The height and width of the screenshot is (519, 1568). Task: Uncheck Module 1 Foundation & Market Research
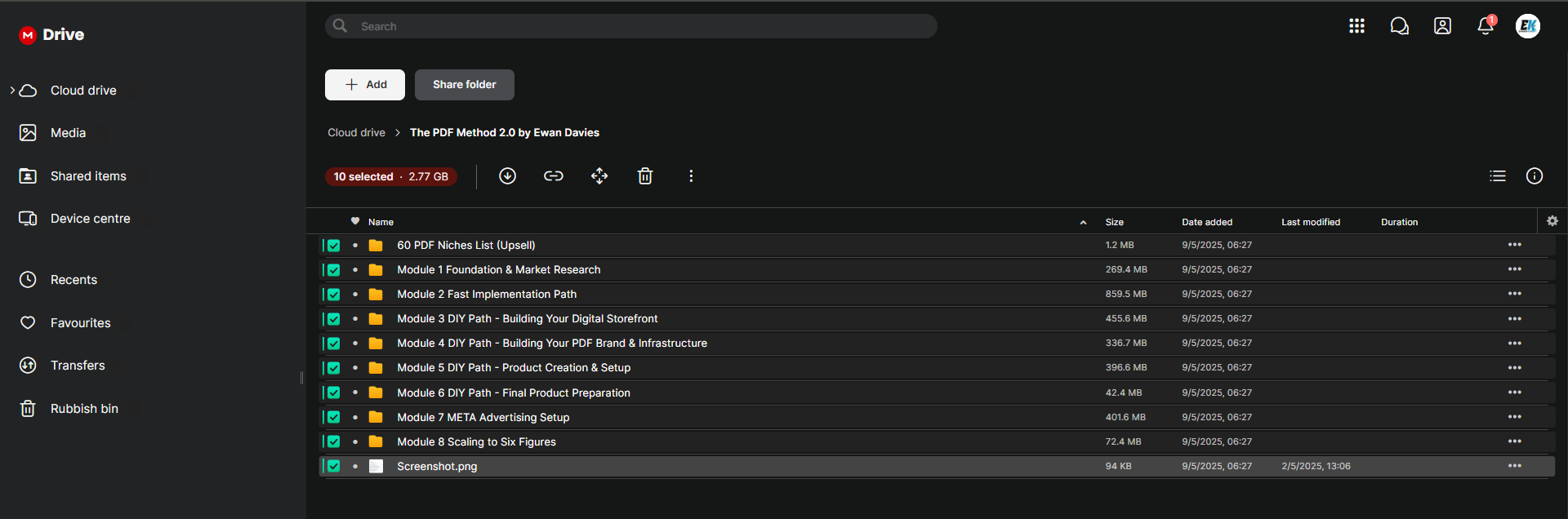(334, 270)
